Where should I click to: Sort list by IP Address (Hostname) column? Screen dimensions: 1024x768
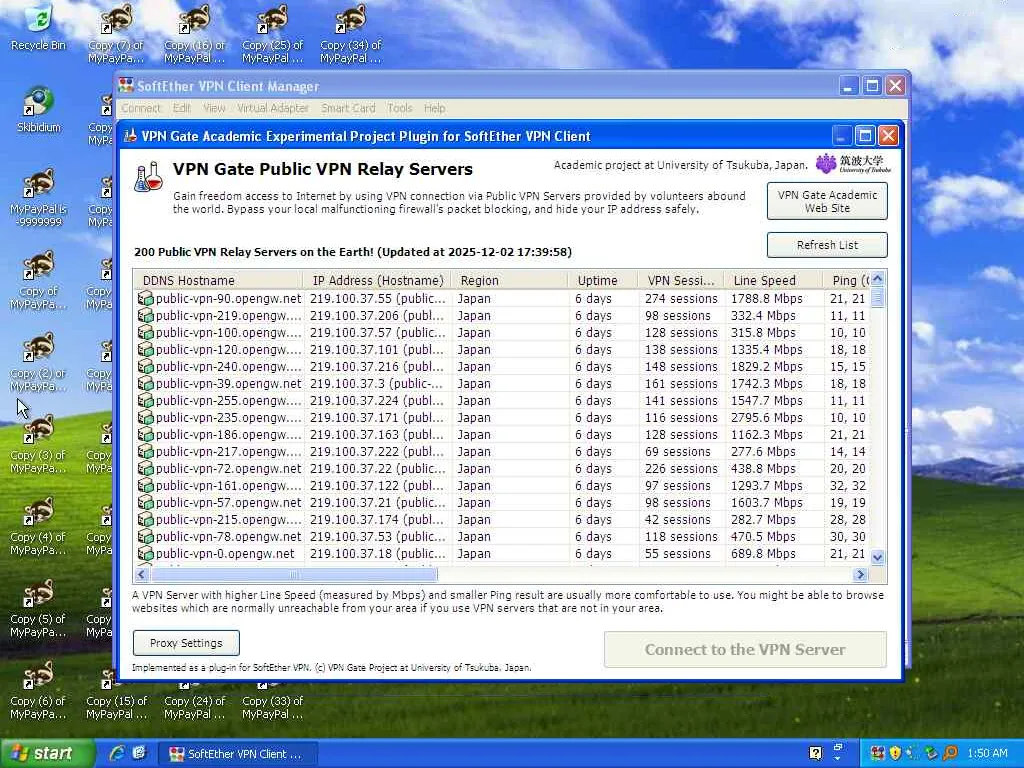(x=377, y=280)
